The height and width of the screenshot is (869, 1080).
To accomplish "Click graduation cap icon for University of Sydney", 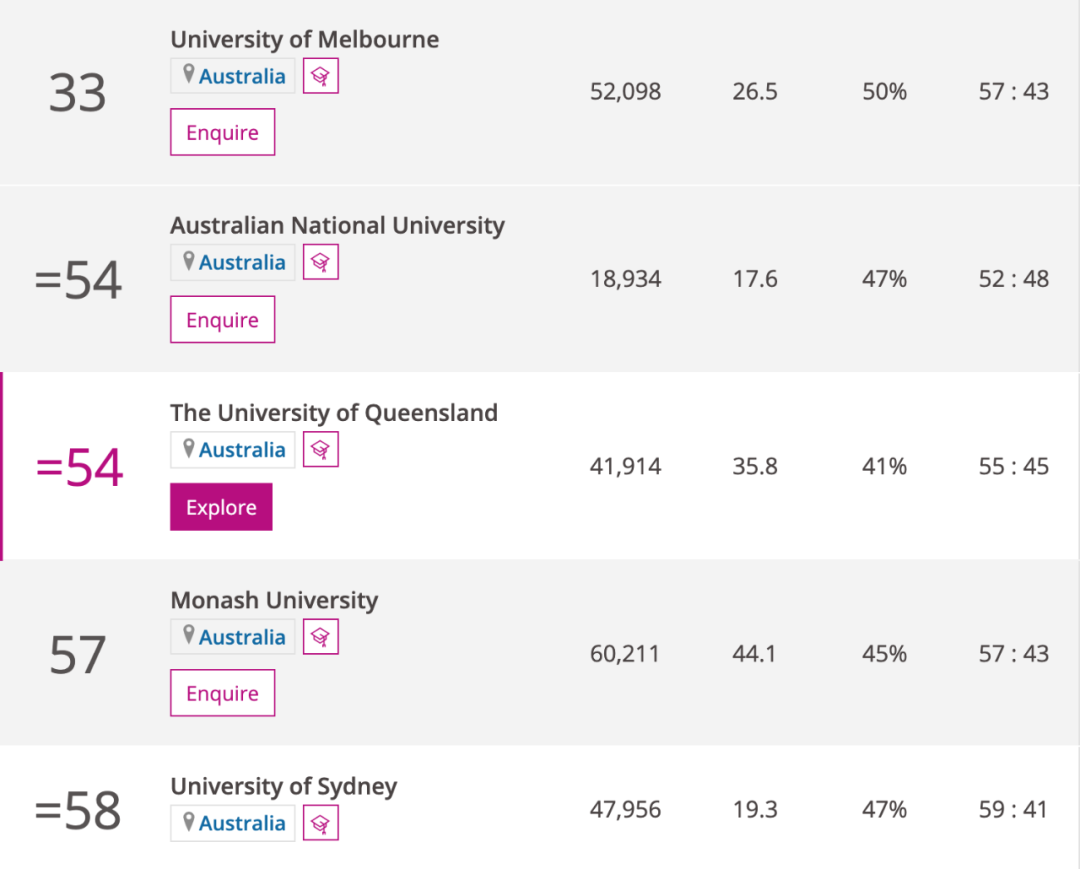I will [321, 823].
